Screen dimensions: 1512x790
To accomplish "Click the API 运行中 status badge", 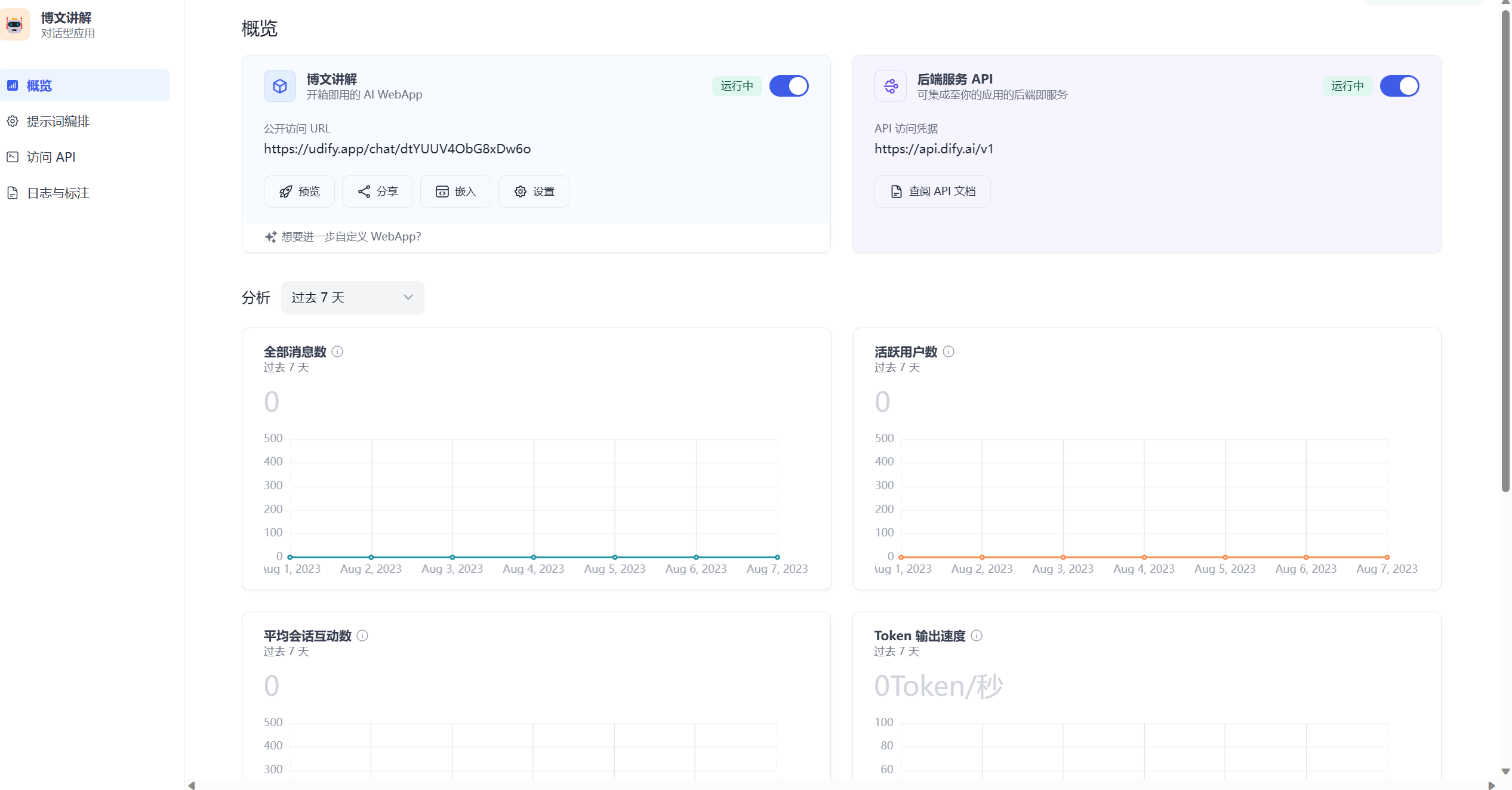I will (1348, 86).
